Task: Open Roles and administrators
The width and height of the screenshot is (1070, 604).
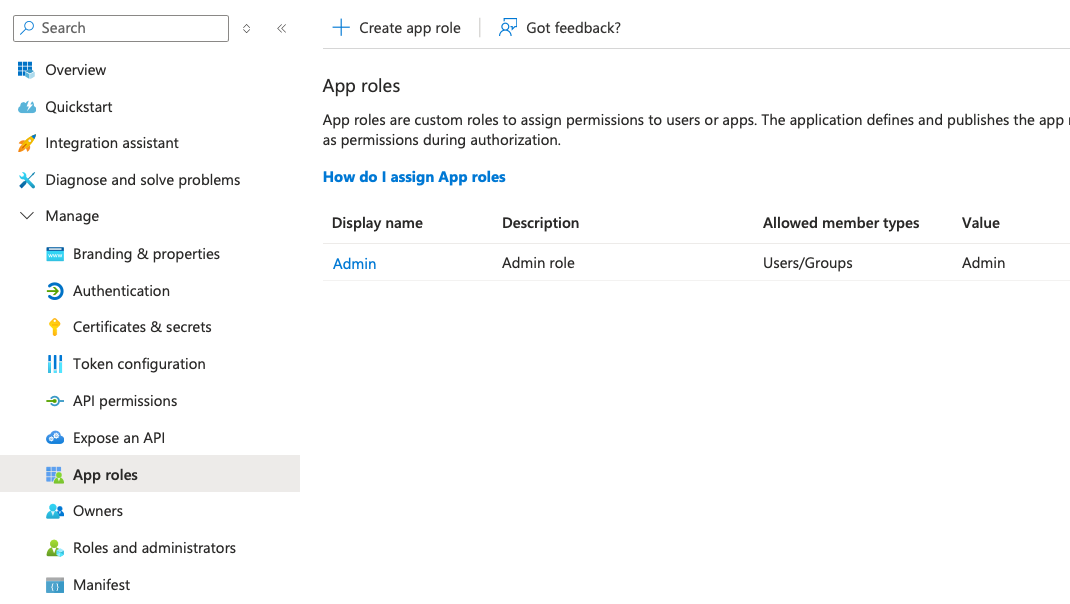Action: (154, 548)
